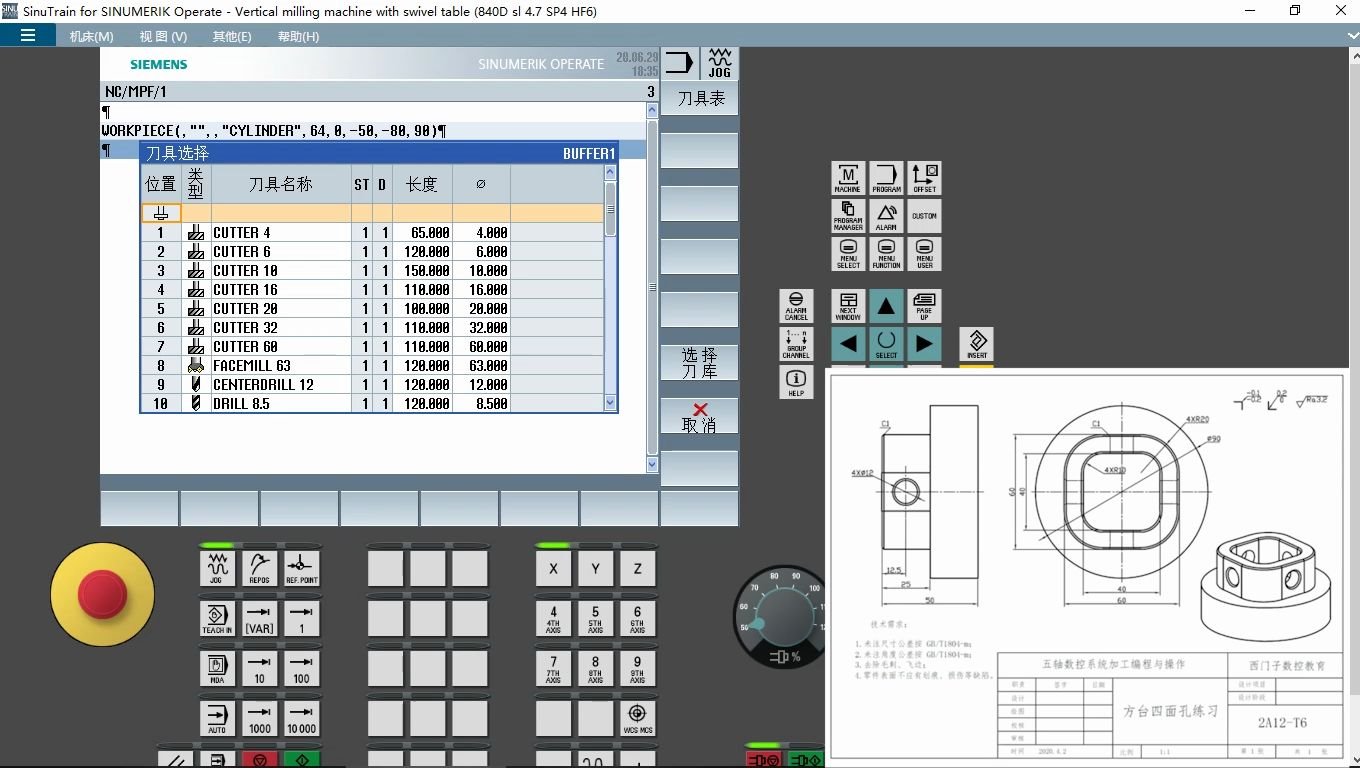Image resolution: width=1360 pixels, height=768 pixels.
Task: Select the 6TH AXIS key
Action: (x=637, y=618)
